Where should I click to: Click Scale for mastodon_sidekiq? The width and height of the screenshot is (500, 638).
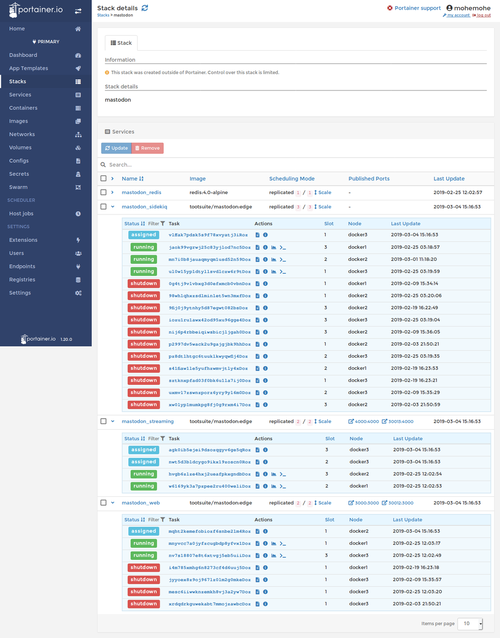tap(323, 207)
